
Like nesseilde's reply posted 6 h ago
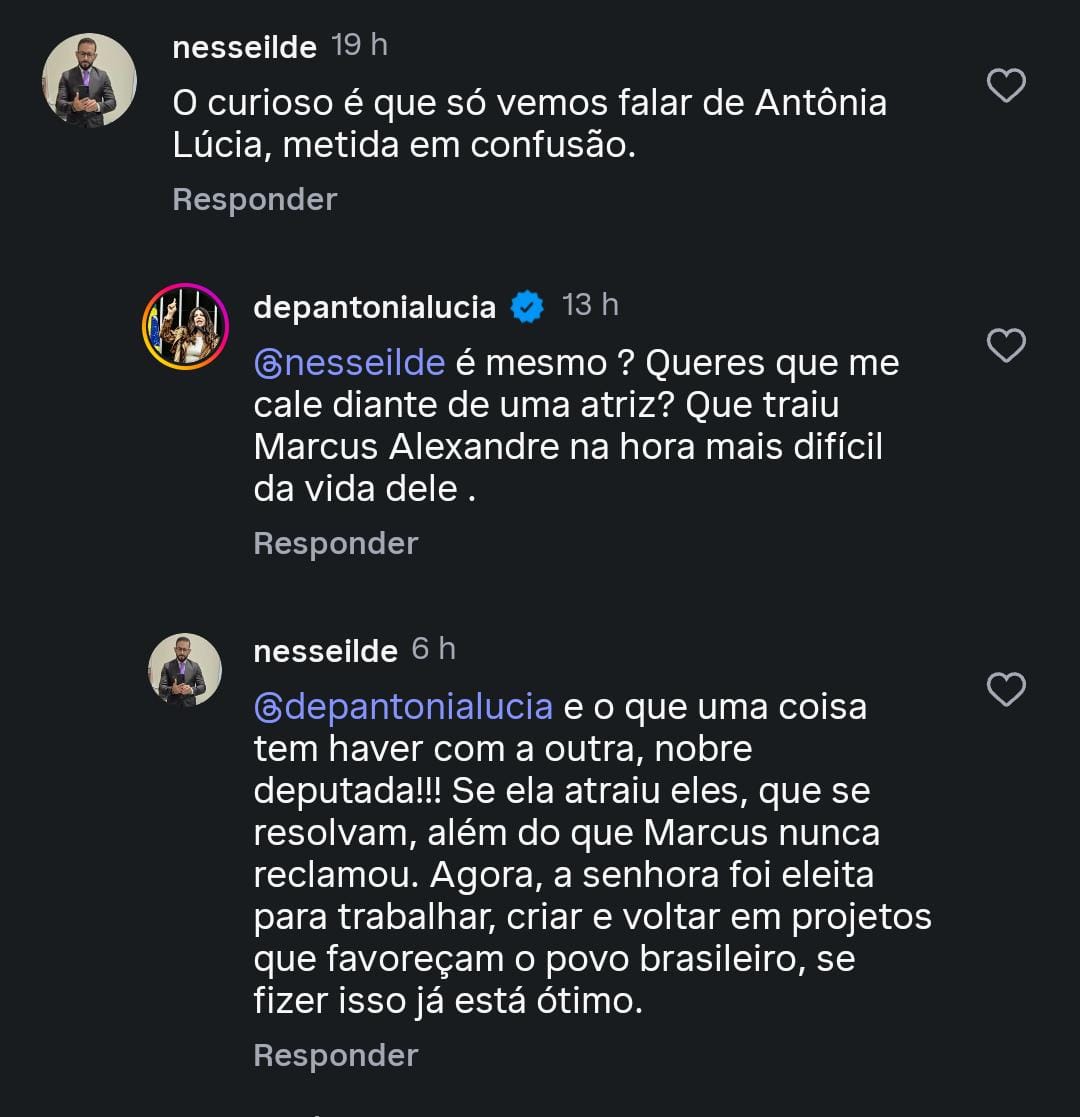(x=1006, y=690)
